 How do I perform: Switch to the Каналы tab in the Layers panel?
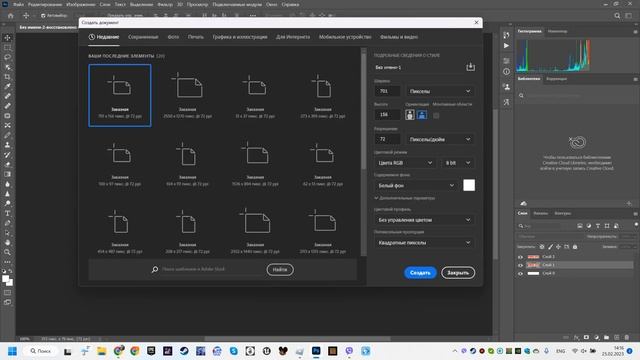pos(540,213)
